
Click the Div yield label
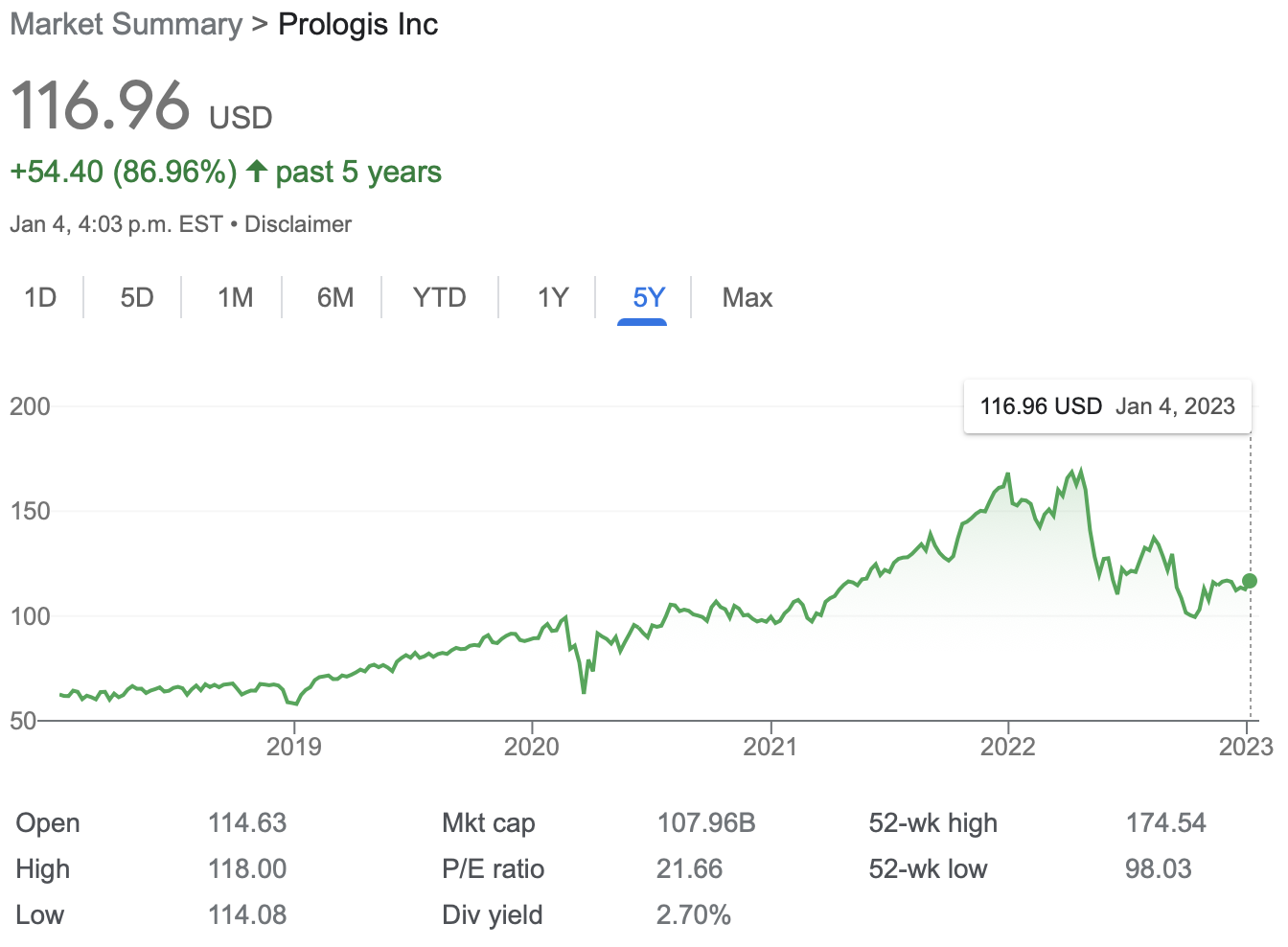[x=493, y=915]
